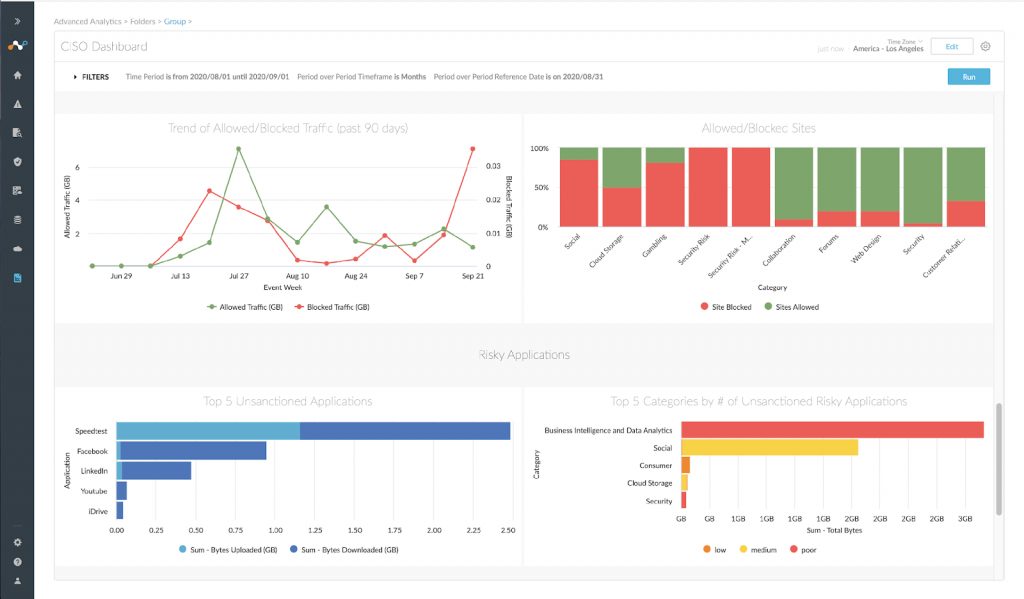Click the America - Los Angeles text
The height and width of the screenshot is (599, 1024).
pos(888,49)
